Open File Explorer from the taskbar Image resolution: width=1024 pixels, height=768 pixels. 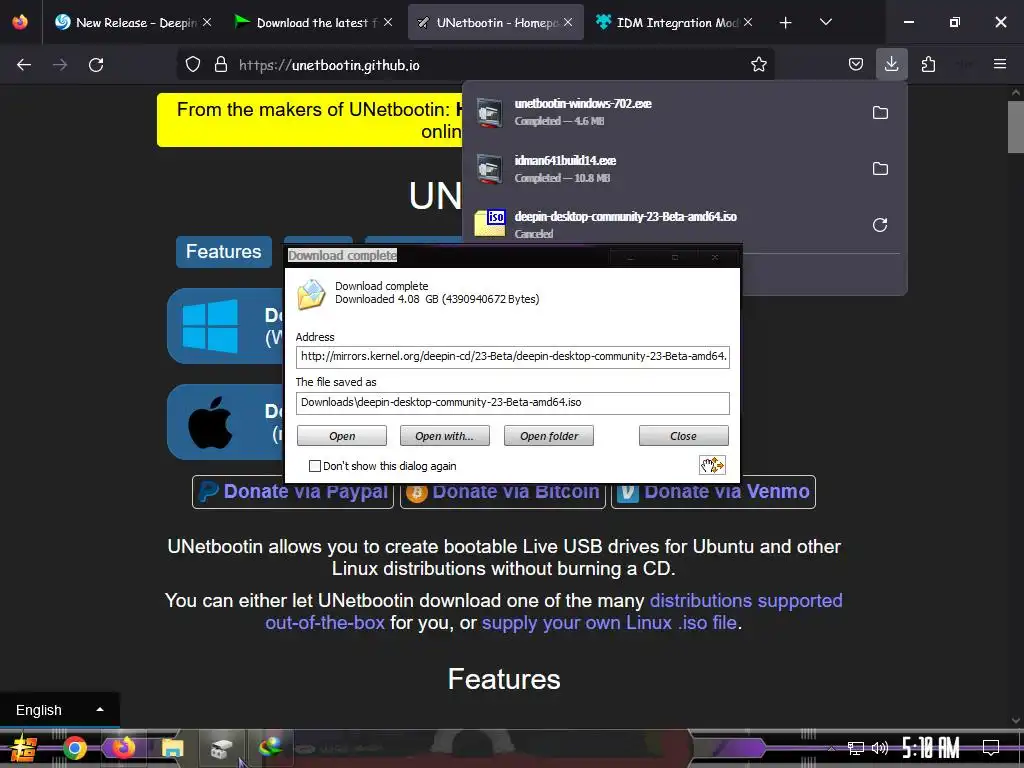[172, 748]
